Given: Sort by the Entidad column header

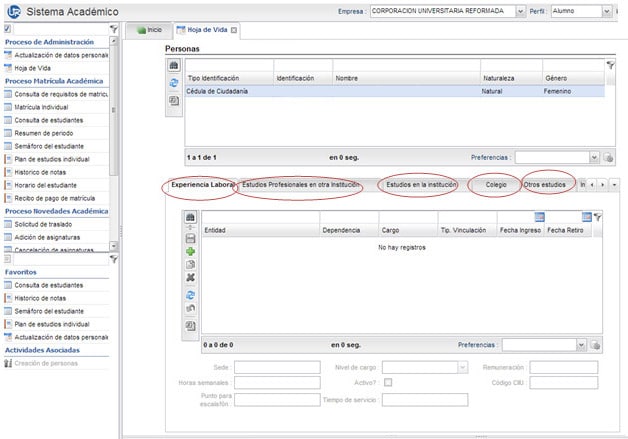Looking at the screenshot, I should coord(260,230).
